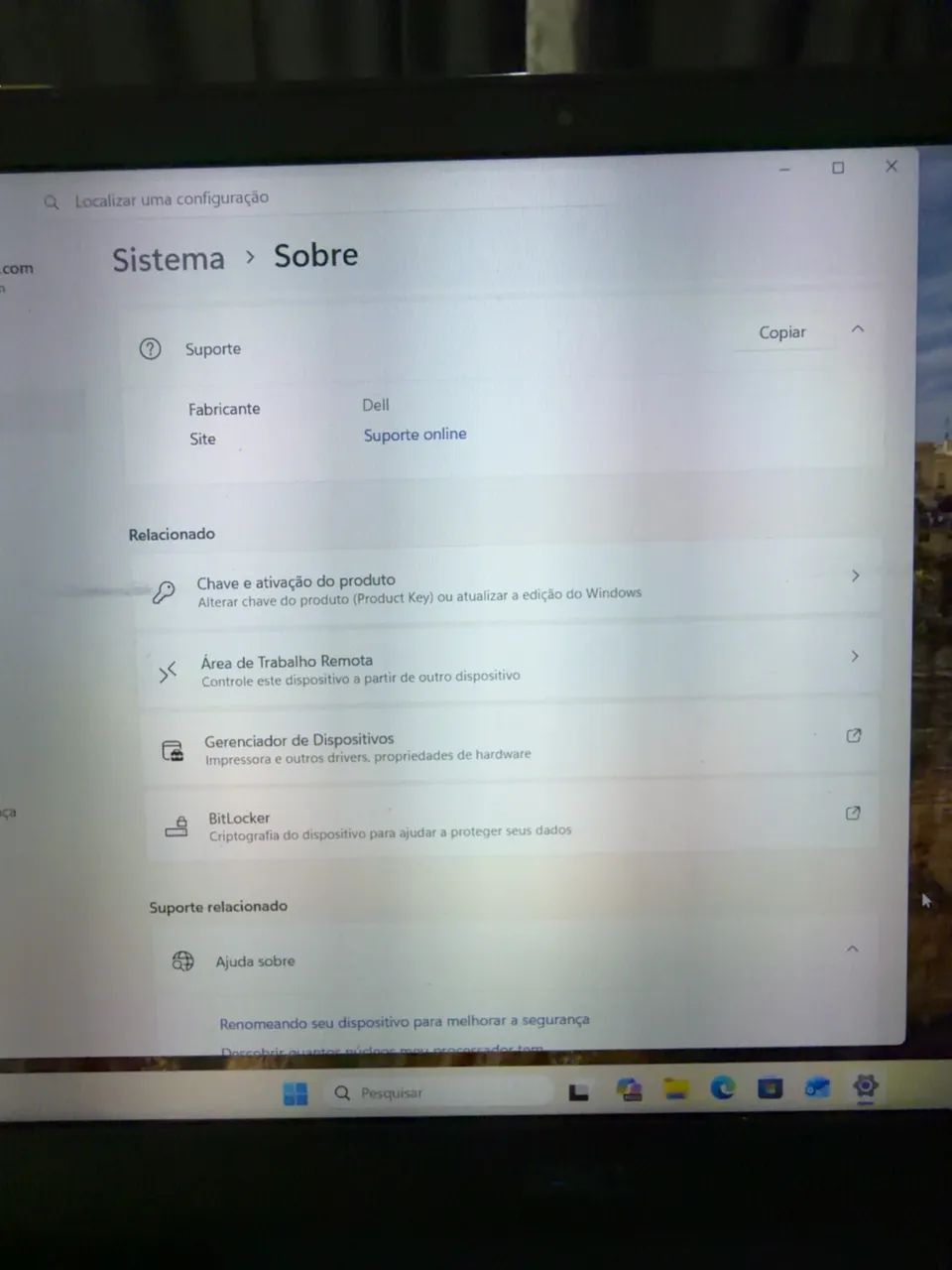Open 'Renomeando seu dispositivo' help link

tap(405, 1021)
